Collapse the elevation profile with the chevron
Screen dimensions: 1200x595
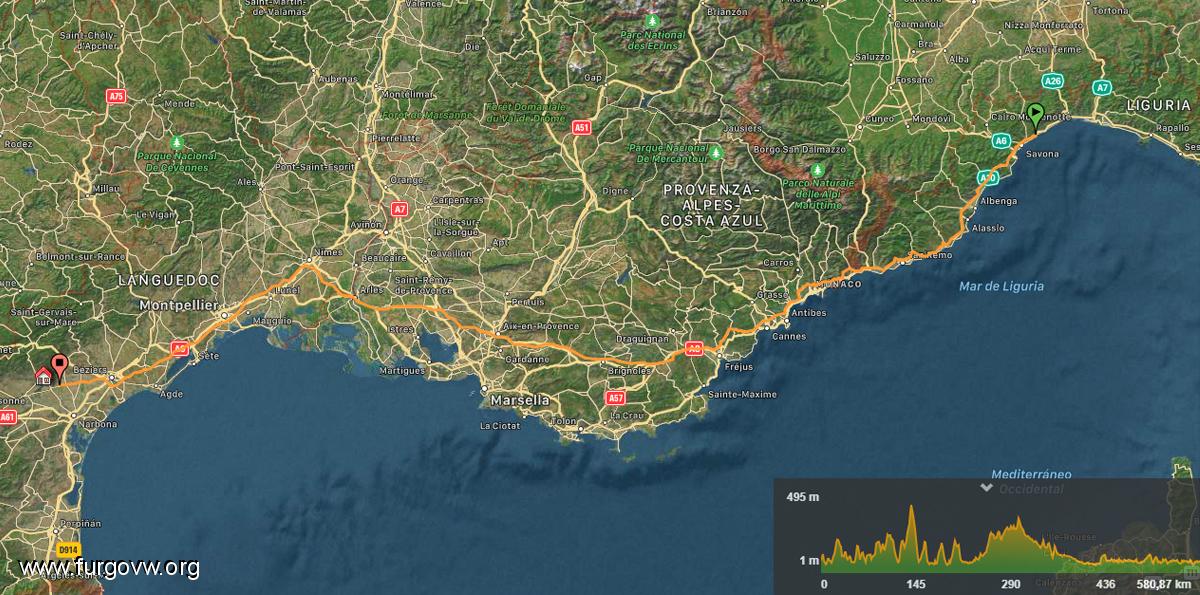tap(986, 488)
